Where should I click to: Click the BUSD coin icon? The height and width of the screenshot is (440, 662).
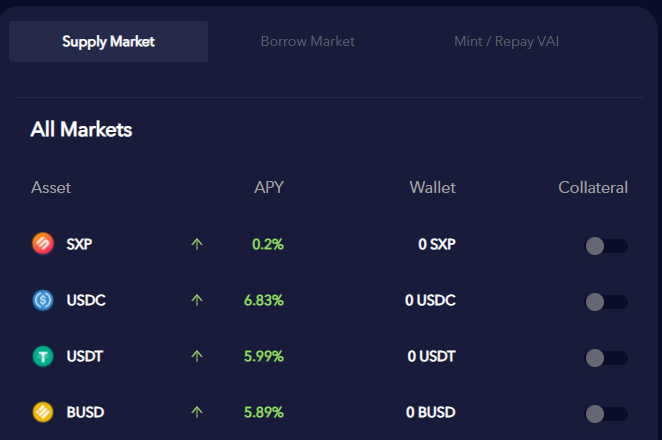point(43,412)
